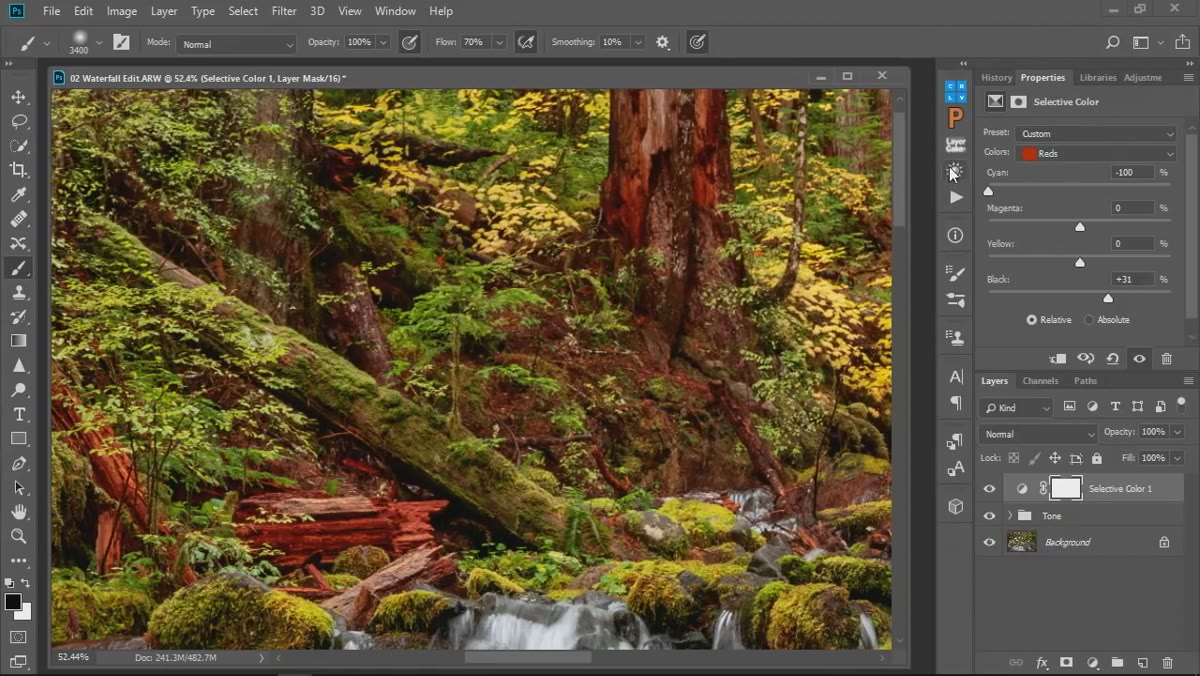Viewport: 1200px width, 676px height.
Task: Reset Selective Color to adjustment defaults
Action: click(1112, 358)
